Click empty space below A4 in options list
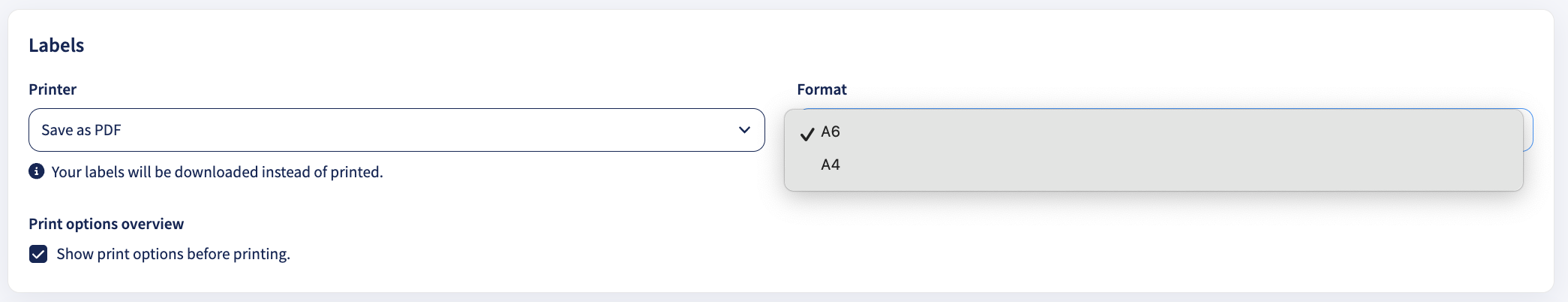The width and height of the screenshot is (1568, 302). click(x=1153, y=185)
